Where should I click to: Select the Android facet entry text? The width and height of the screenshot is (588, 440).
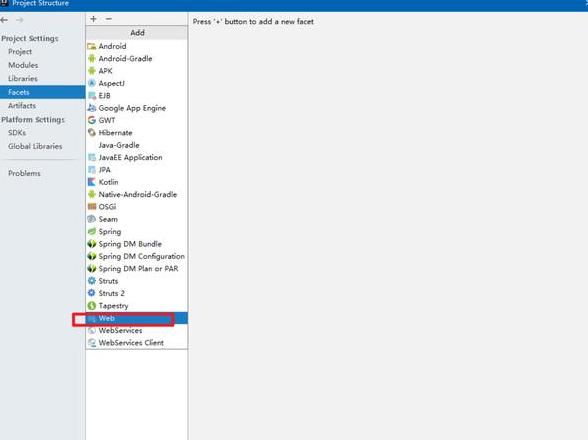pyautogui.click(x=112, y=46)
